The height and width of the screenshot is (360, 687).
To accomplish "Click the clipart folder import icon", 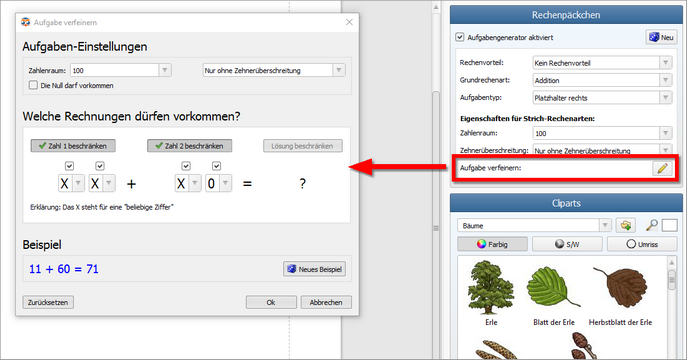I will point(626,226).
